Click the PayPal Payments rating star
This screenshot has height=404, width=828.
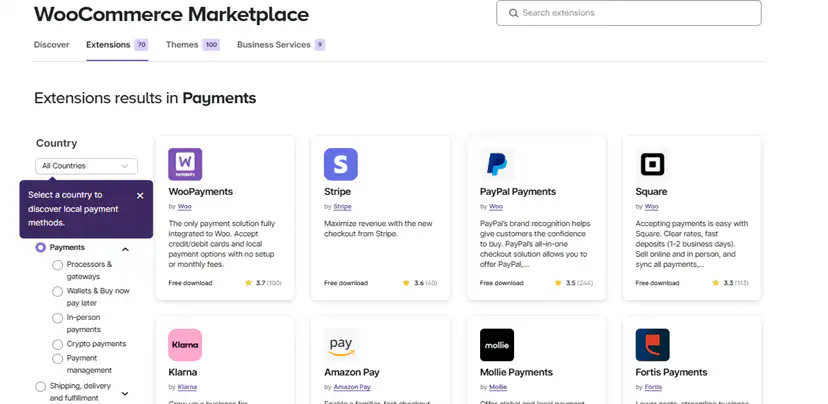tap(558, 283)
